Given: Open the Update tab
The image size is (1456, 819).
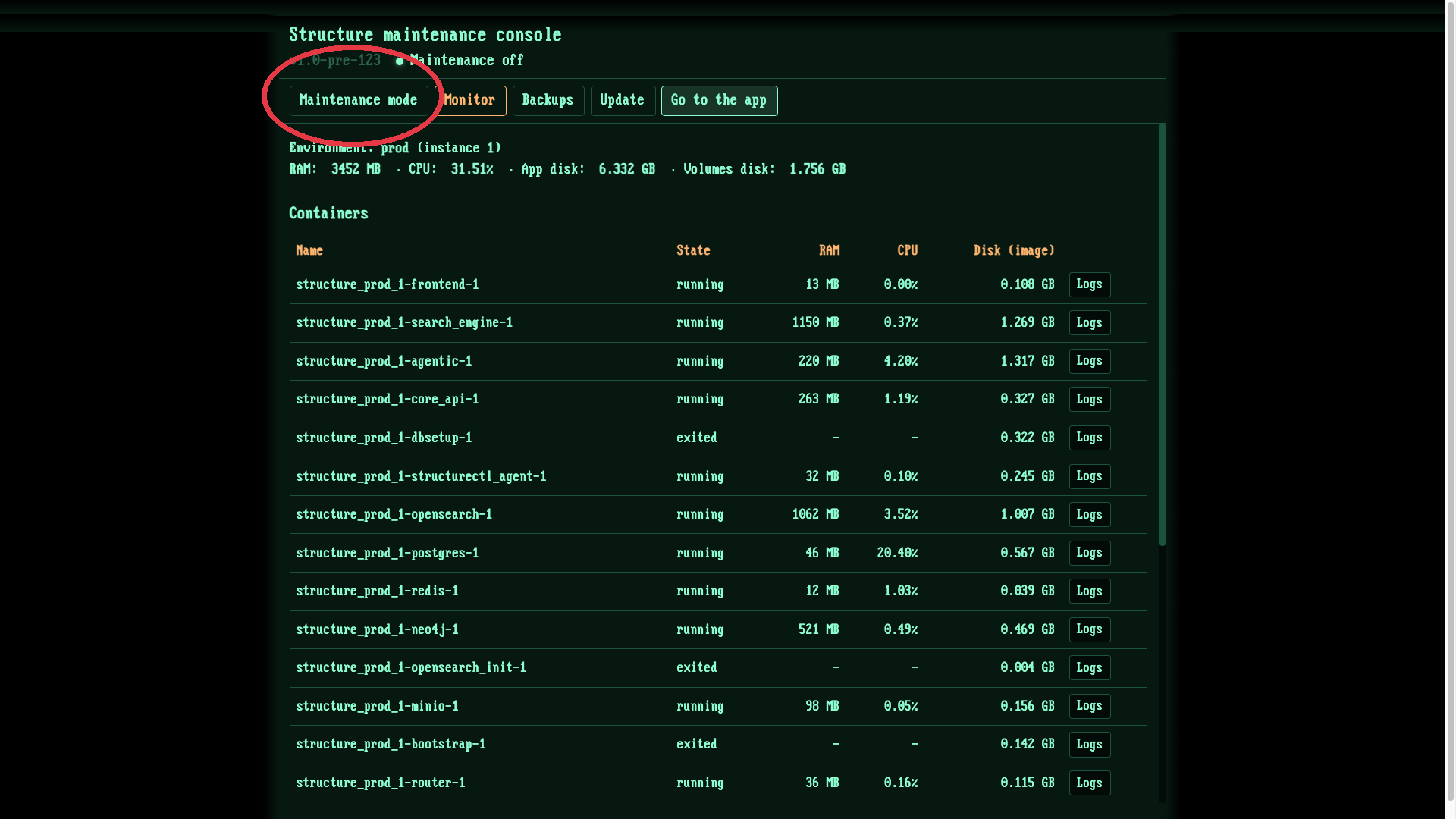Looking at the screenshot, I should point(622,100).
